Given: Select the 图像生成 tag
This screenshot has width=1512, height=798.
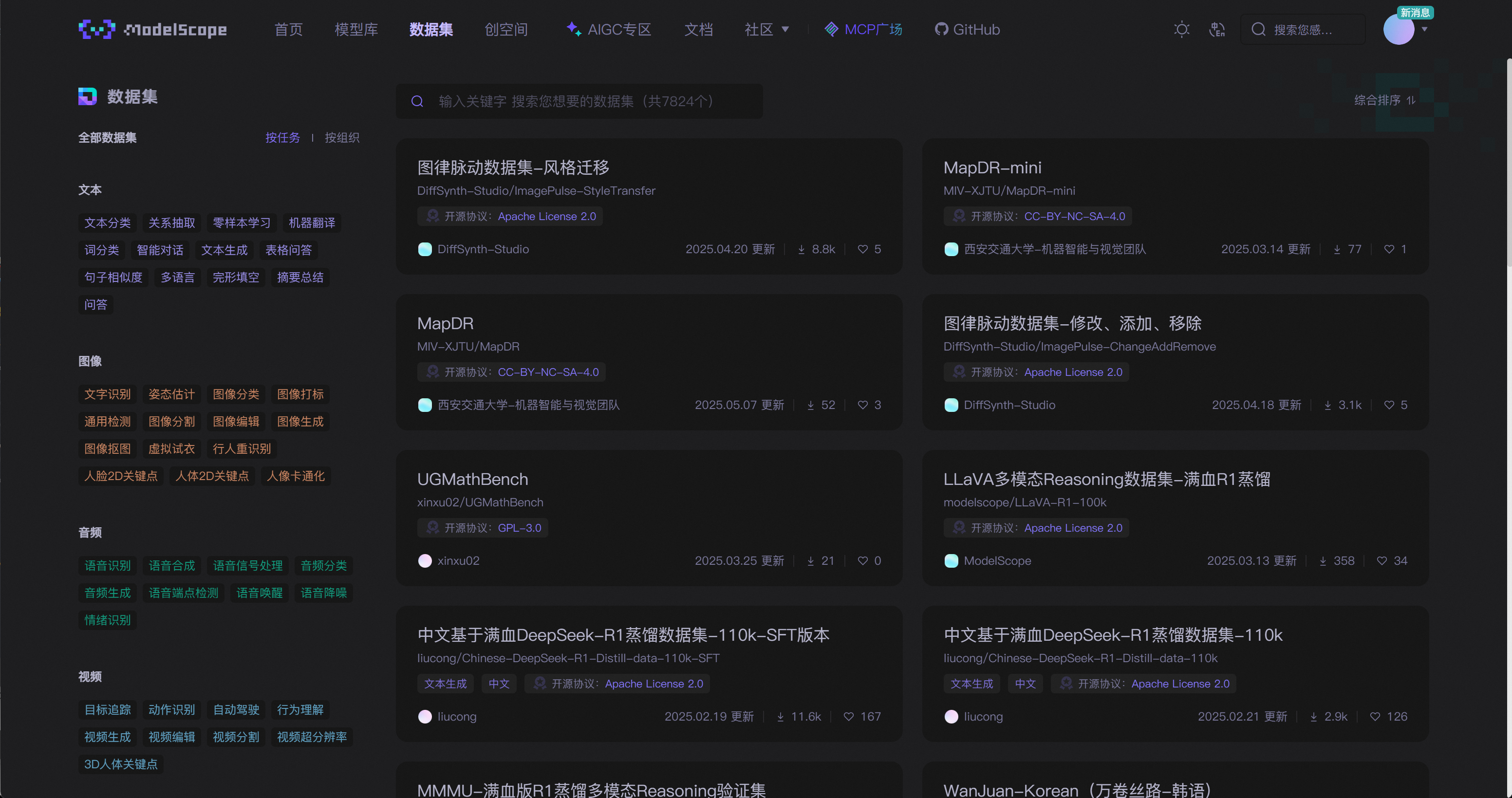Looking at the screenshot, I should coord(300,421).
